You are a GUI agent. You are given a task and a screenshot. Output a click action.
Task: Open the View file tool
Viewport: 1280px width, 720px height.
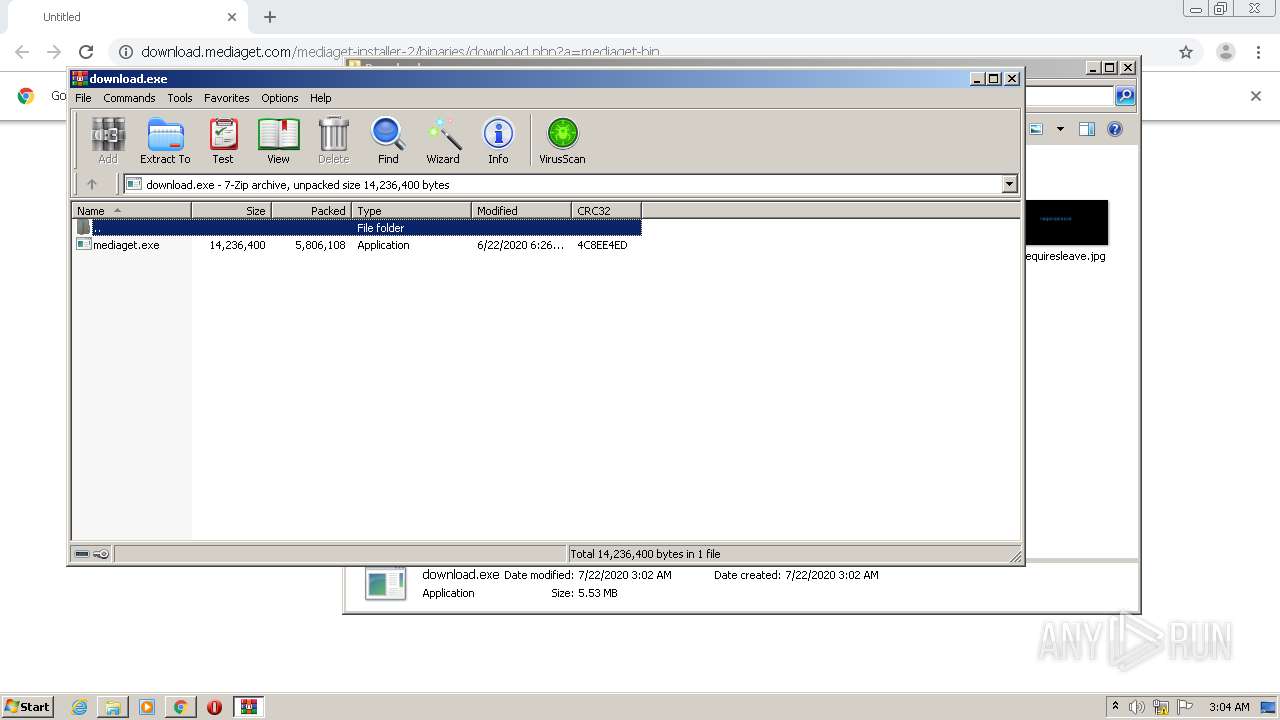[x=278, y=140]
